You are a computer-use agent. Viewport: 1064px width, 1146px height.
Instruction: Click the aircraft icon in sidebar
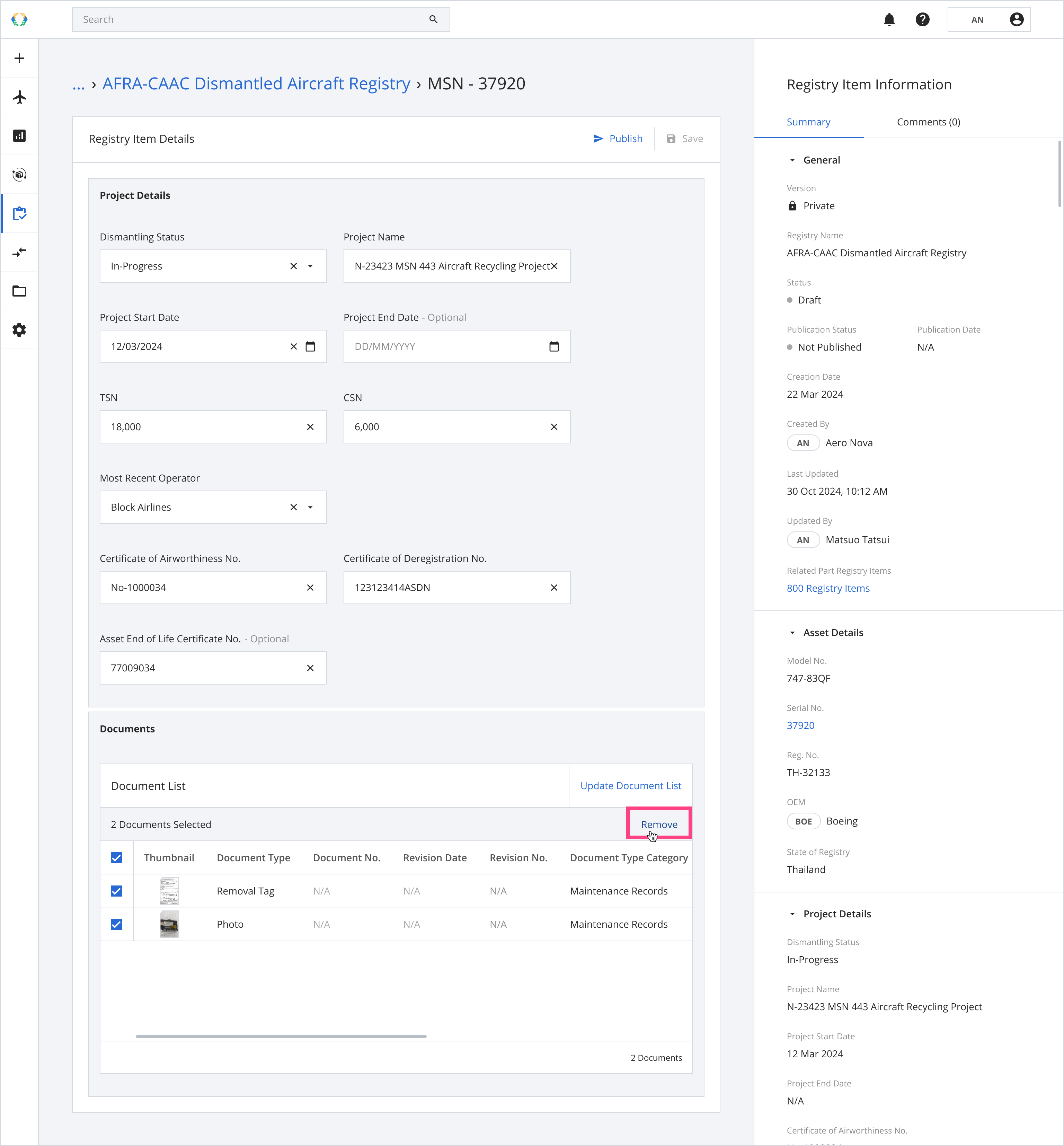(x=20, y=97)
